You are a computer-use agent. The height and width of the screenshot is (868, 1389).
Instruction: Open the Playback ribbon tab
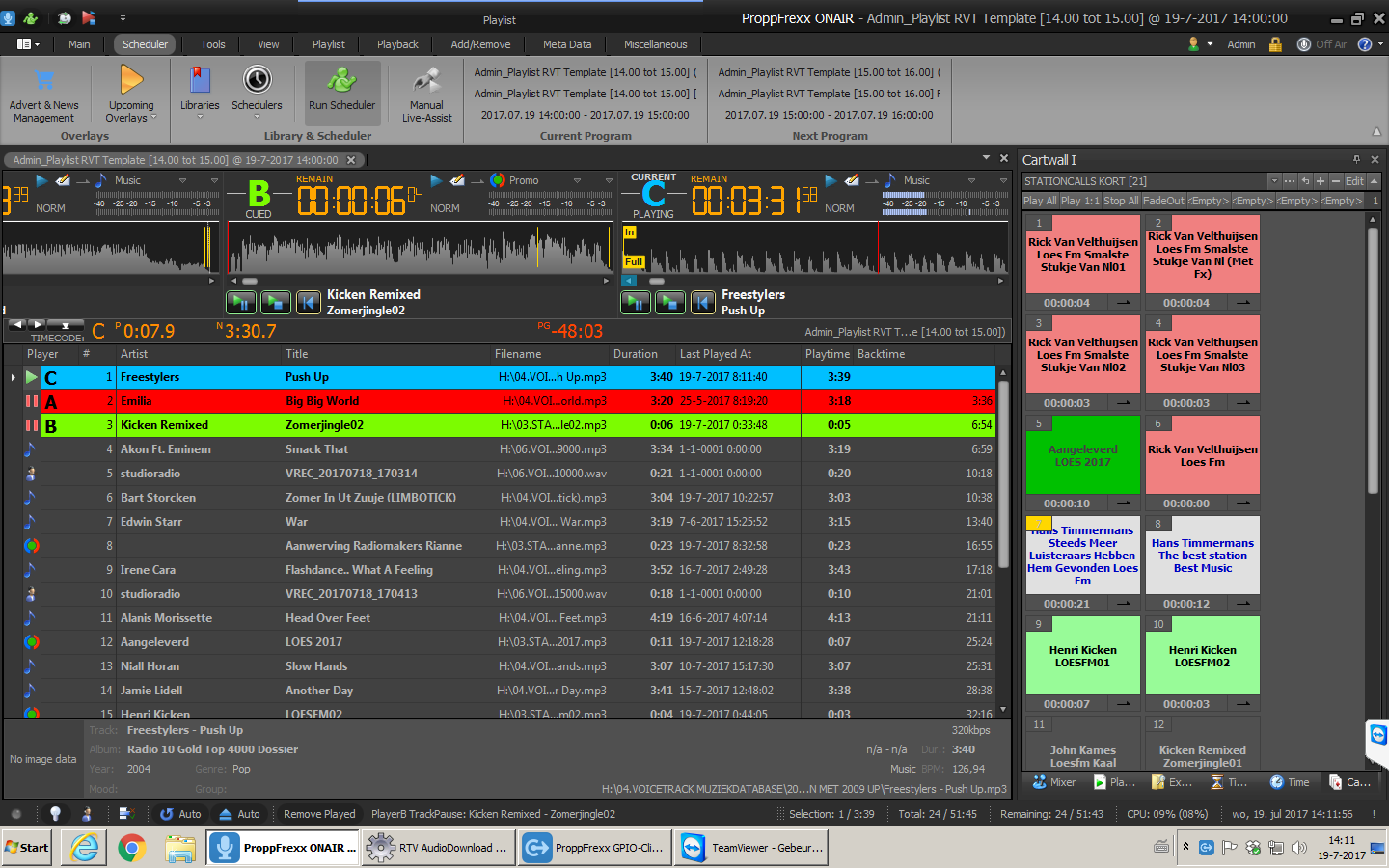[397, 44]
